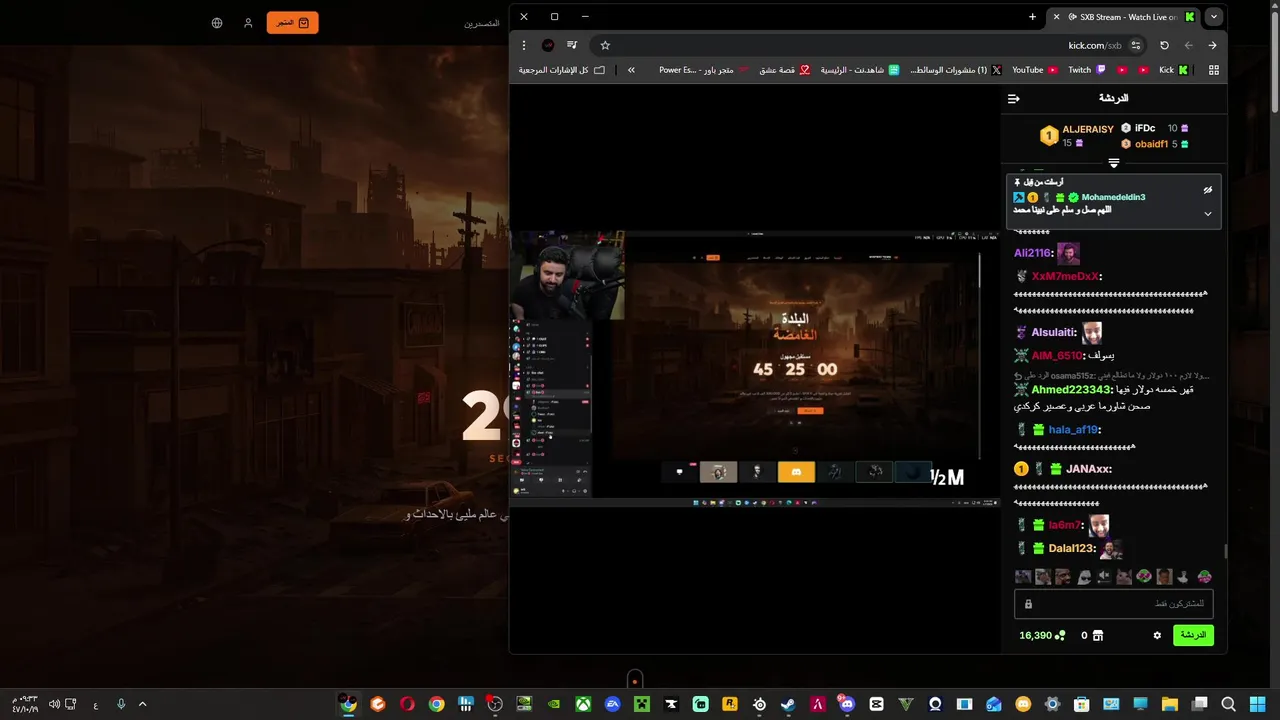Image resolution: width=1280 pixels, height=720 pixels.
Task: Open site information for kick.com
Action: pyautogui.click(x=1135, y=45)
